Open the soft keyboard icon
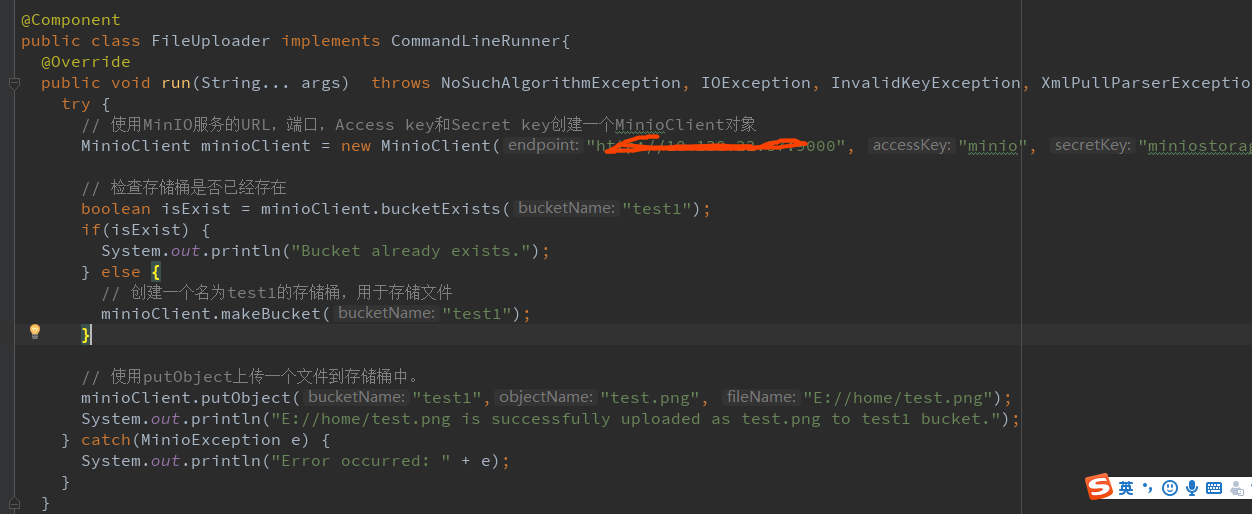The height and width of the screenshot is (514, 1252). (1214, 488)
